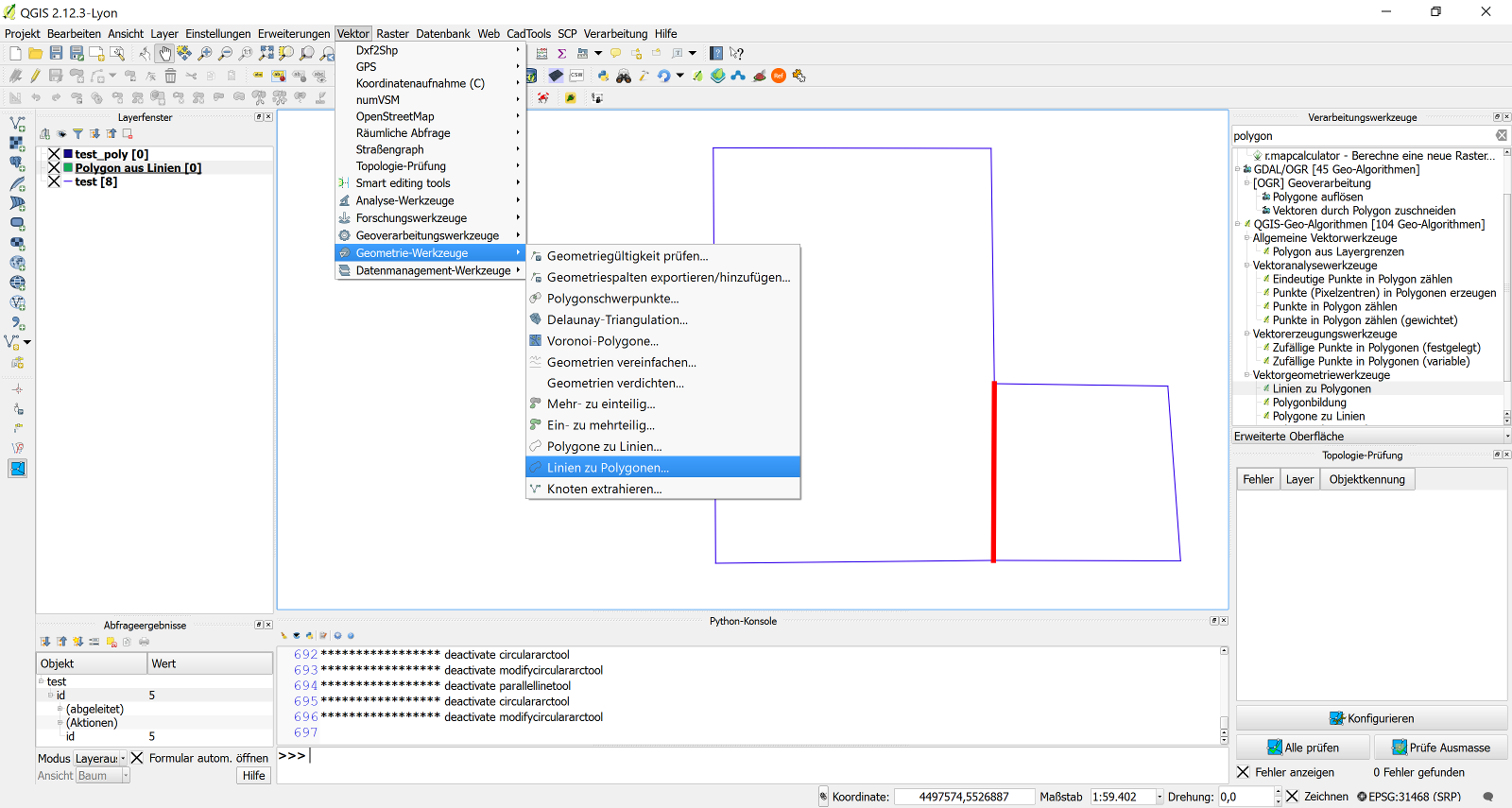Toggle visibility of test [8] layer
Viewport: 1512px width, 808px height.
tap(54, 181)
